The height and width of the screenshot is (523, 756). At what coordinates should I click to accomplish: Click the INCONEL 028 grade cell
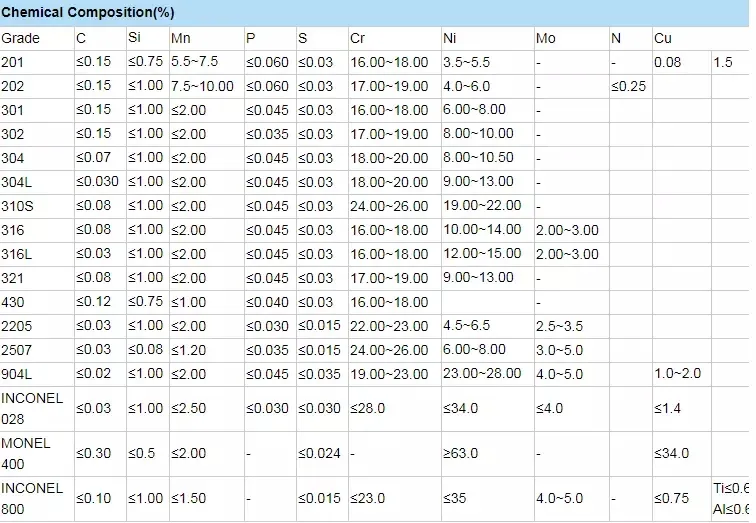click(x=32, y=409)
